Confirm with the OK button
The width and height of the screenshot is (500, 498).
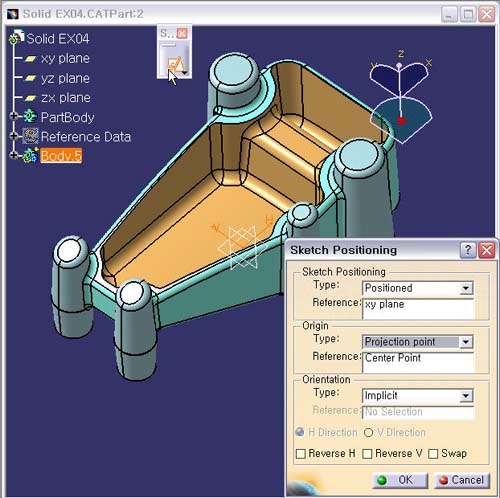coord(400,480)
